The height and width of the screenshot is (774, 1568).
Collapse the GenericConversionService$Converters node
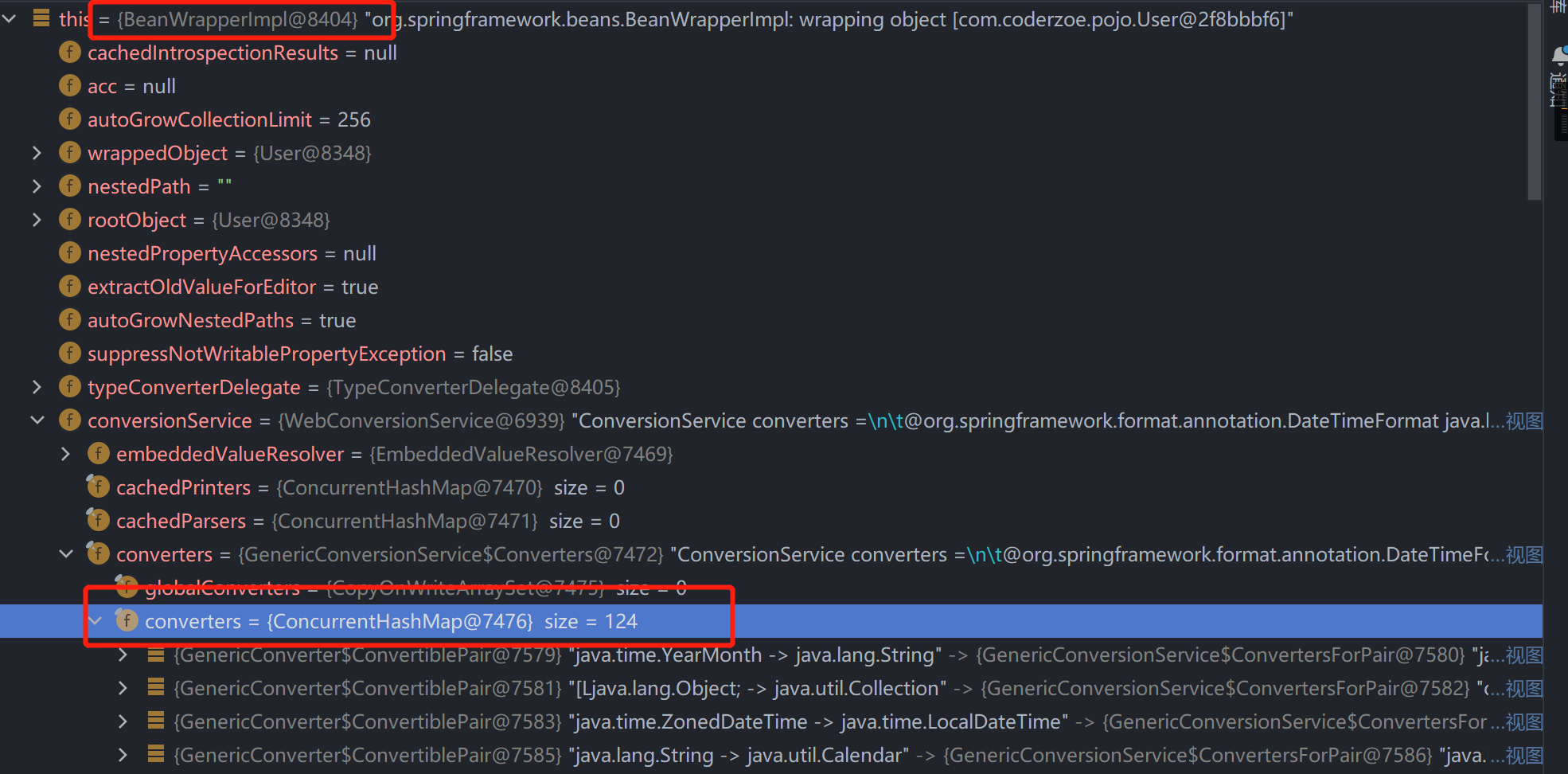pos(66,554)
